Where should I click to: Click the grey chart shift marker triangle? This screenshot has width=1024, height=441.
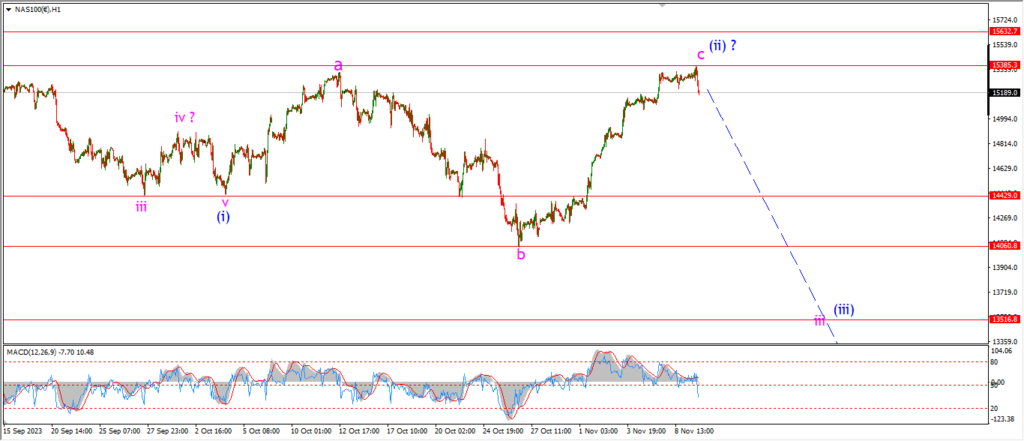(x=660, y=4)
